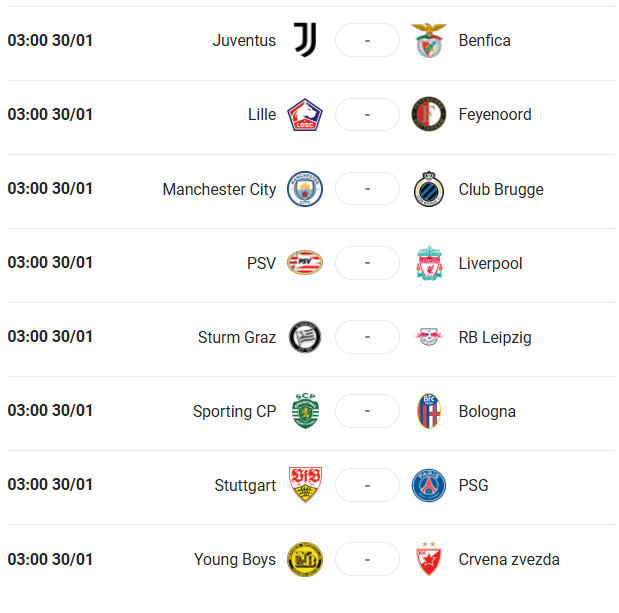Click the Sporting CP green crest
Image resolution: width=619 pixels, height=613 pixels.
pos(305,411)
